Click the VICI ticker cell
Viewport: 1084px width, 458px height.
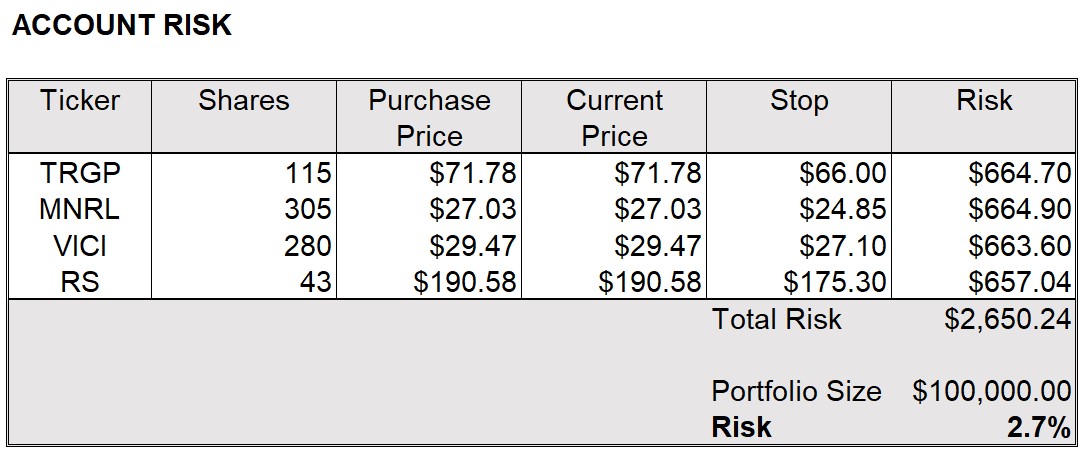80,246
